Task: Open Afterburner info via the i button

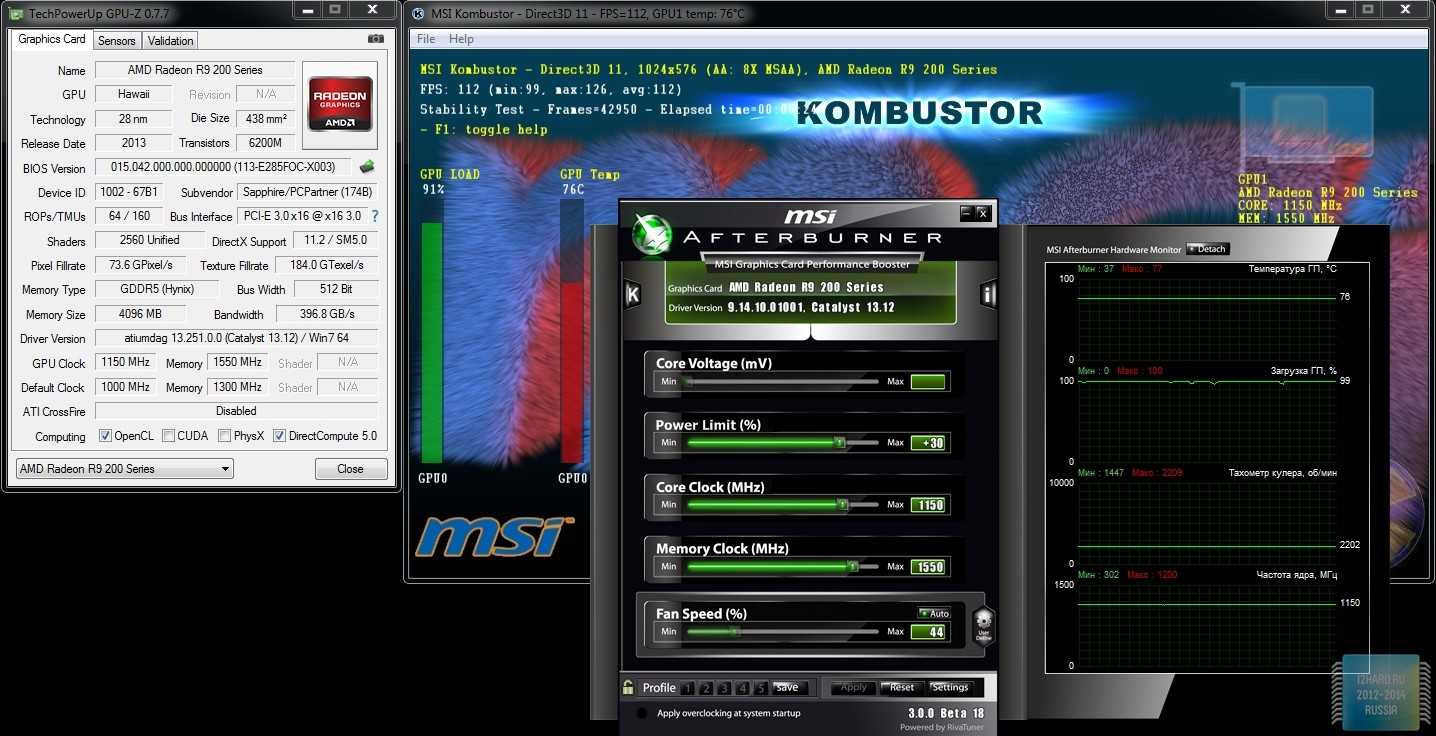Action: pos(988,295)
